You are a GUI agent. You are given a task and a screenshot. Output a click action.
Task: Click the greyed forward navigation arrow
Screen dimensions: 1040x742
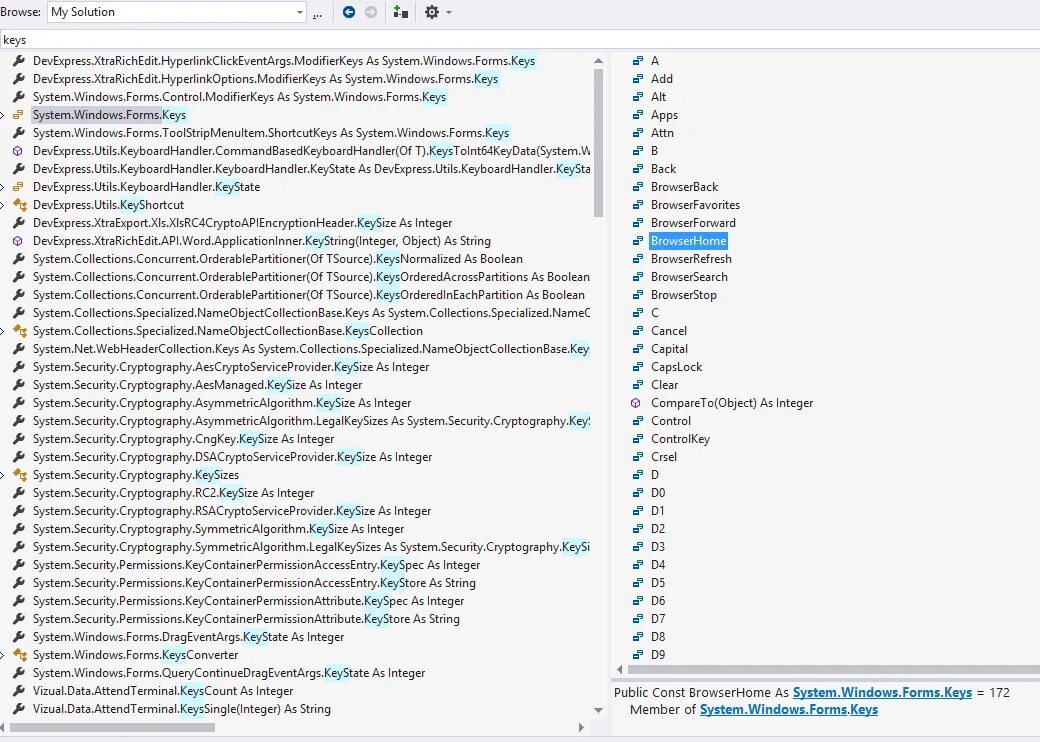371,12
